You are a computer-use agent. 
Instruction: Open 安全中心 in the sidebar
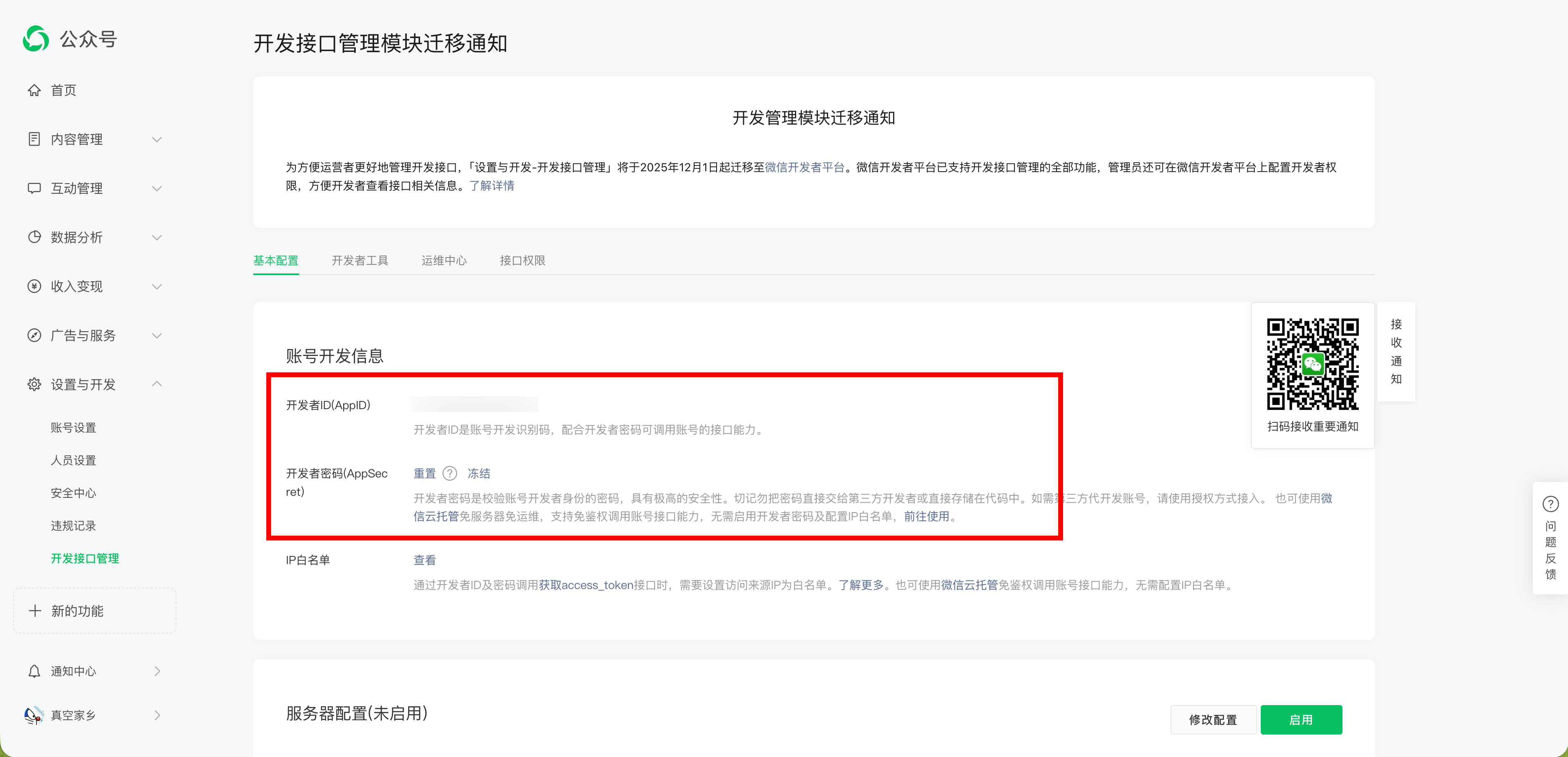click(73, 493)
